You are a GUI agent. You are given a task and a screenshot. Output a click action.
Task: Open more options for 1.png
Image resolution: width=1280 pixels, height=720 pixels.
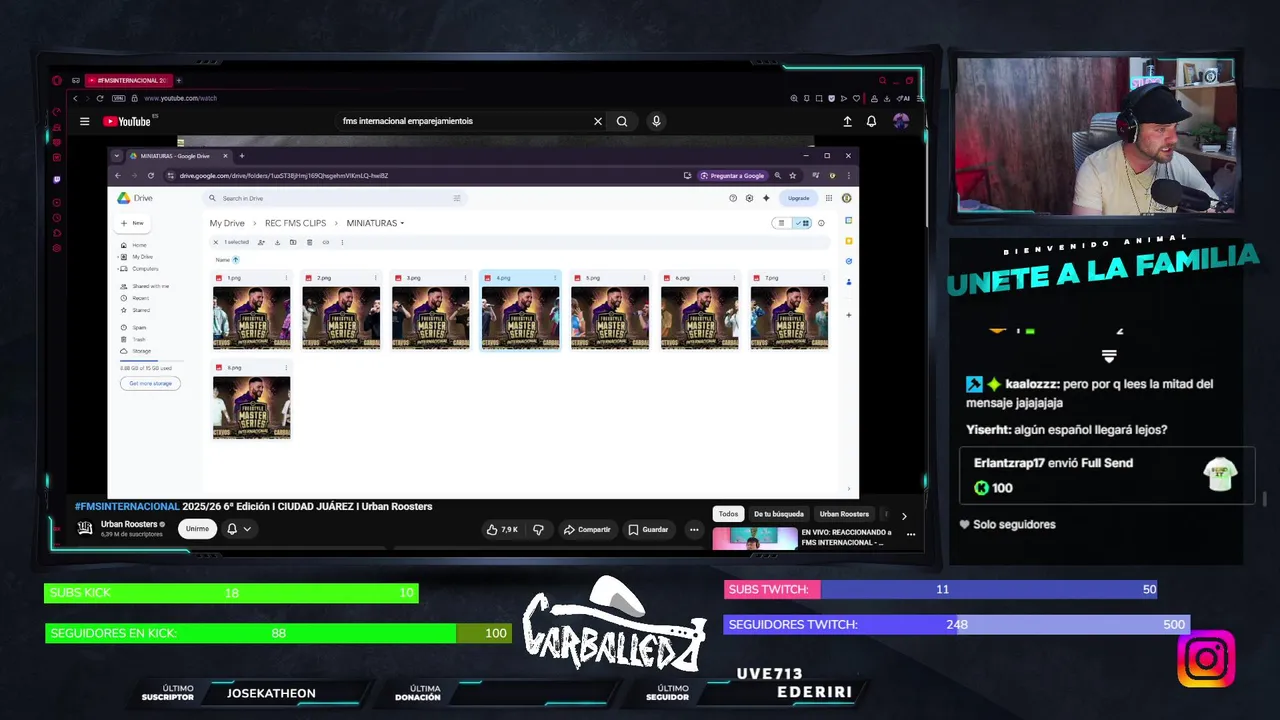click(286, 278)
